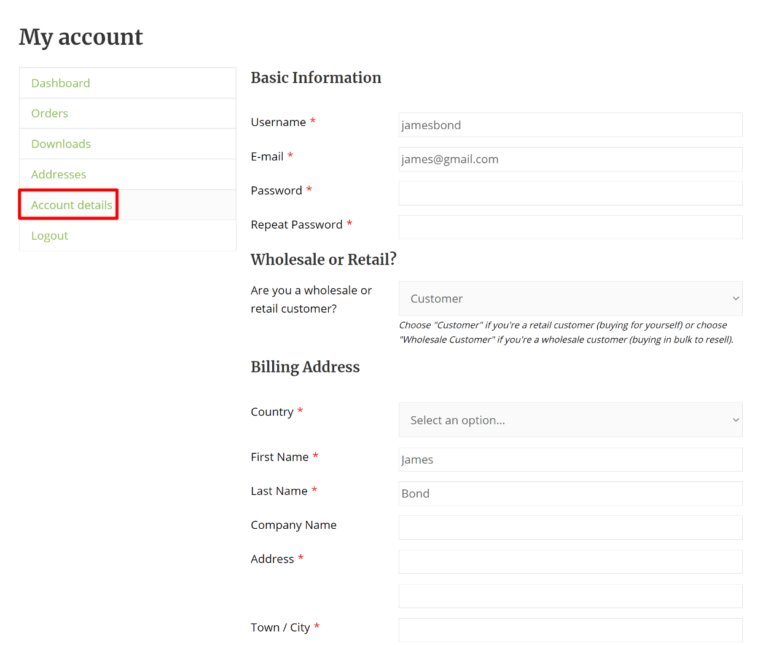
Task: Click the Username input field
Action: [570, 125]
